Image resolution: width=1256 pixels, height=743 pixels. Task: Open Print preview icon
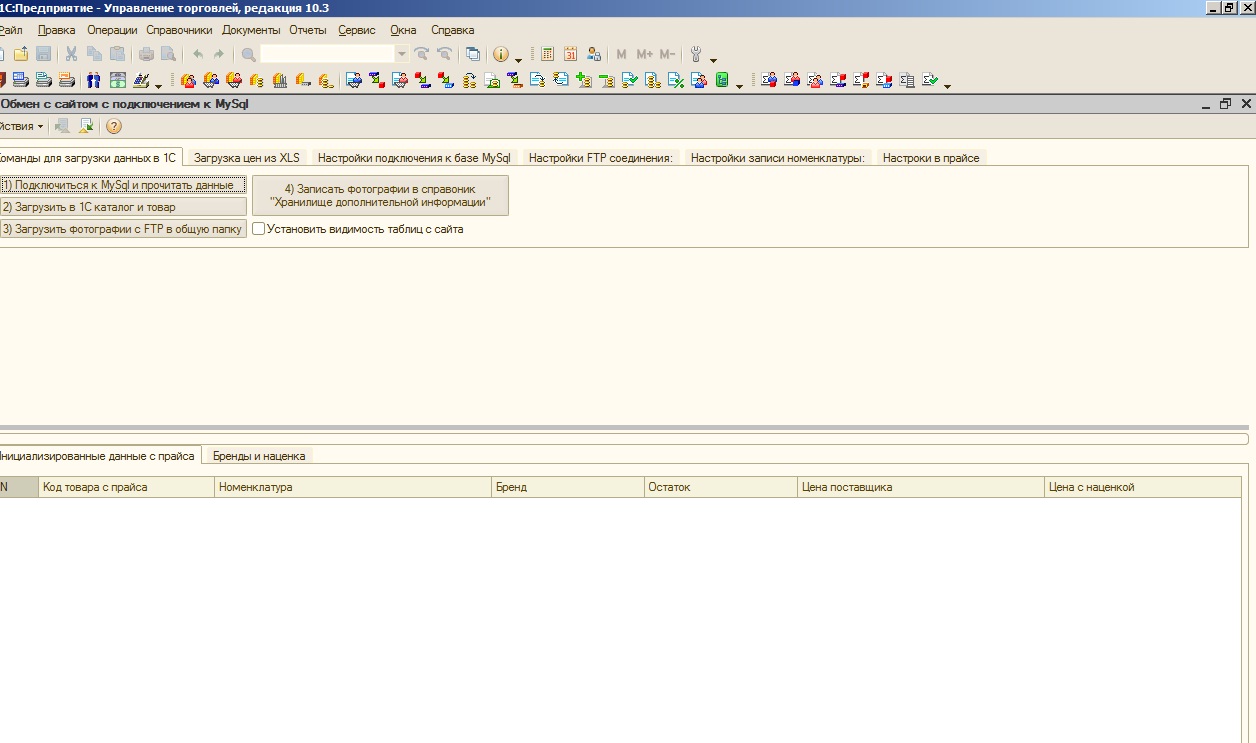(x=168, y=54)
